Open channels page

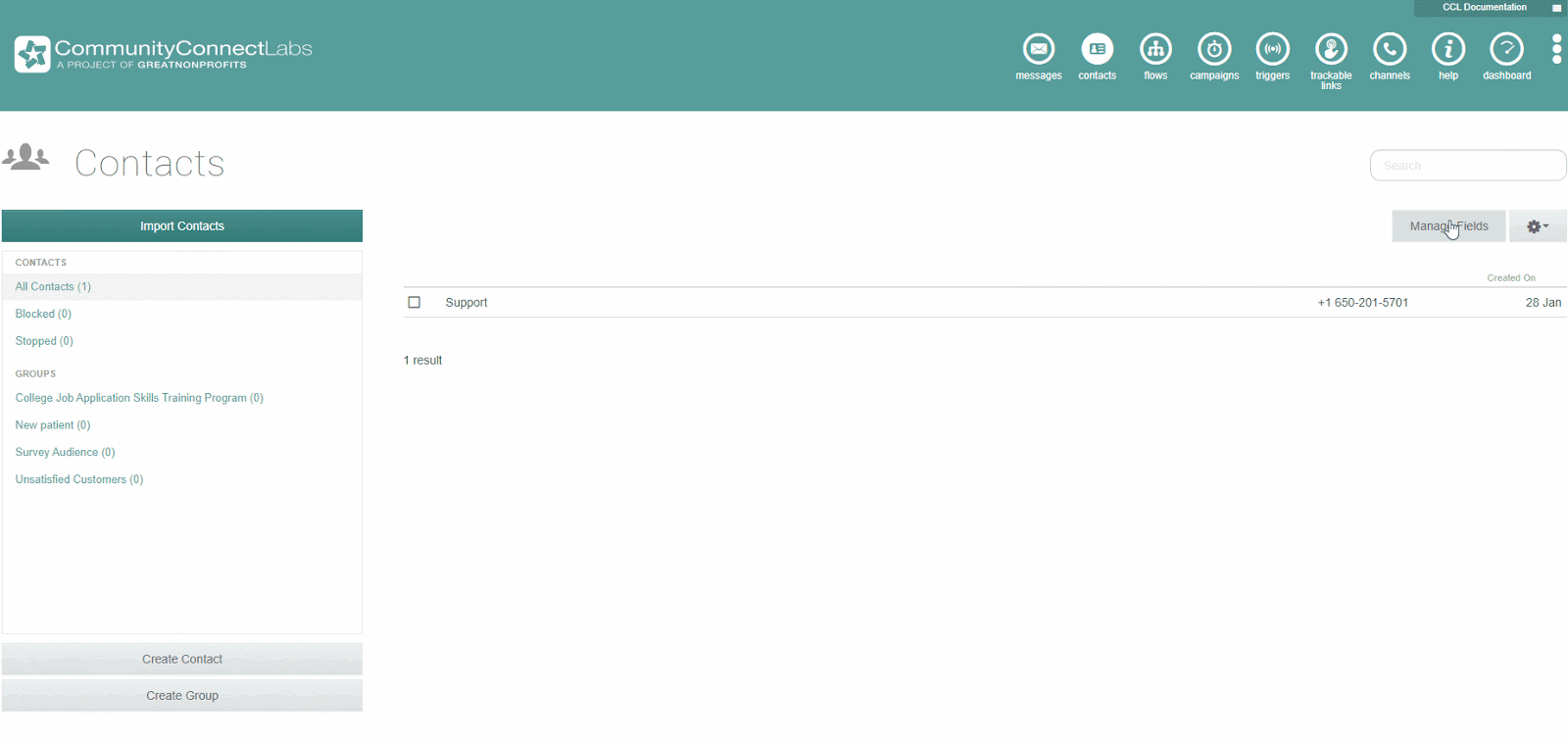[1390, 57]
